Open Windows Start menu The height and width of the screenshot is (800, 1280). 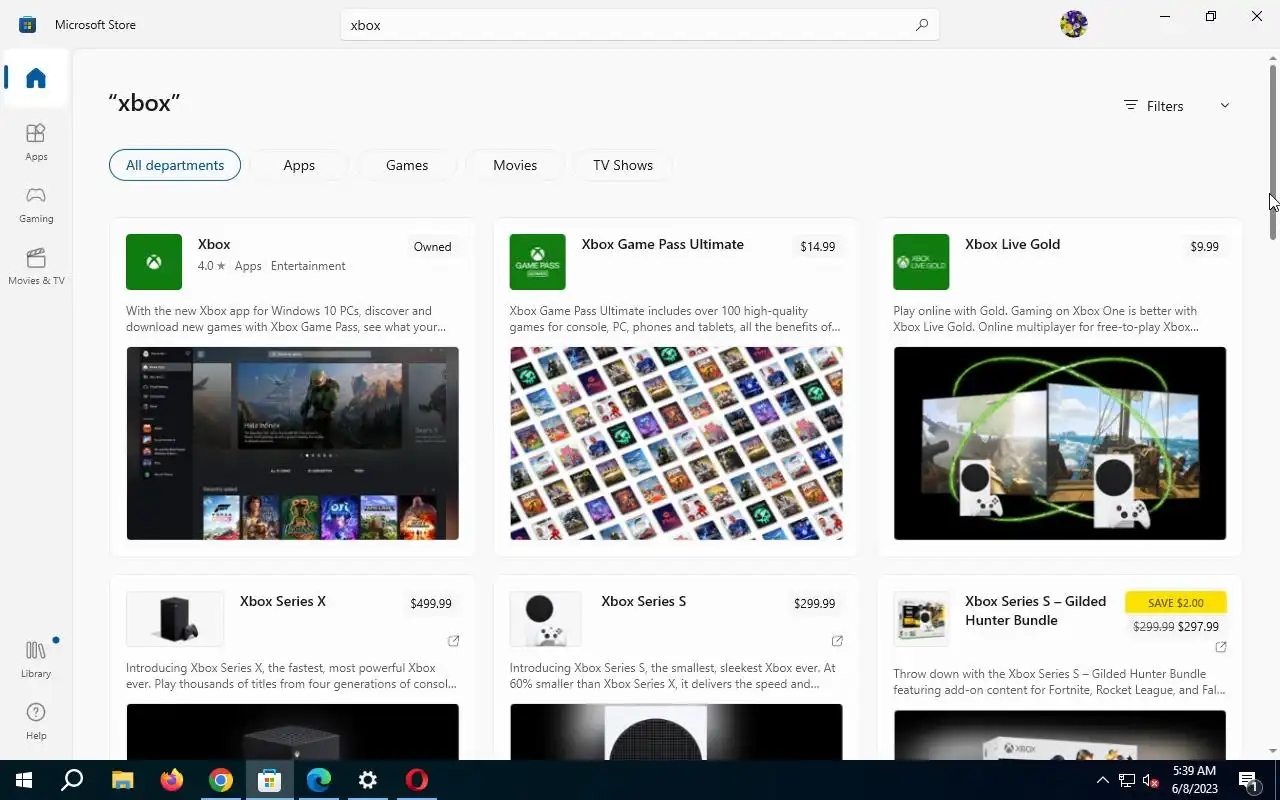tap(24, 780)
